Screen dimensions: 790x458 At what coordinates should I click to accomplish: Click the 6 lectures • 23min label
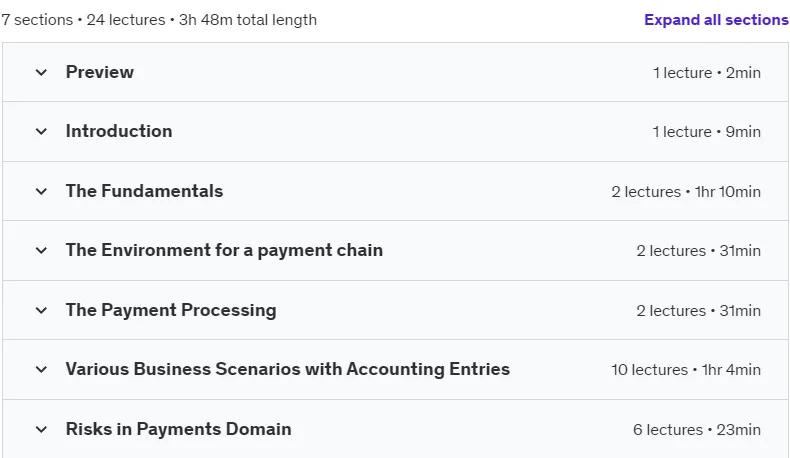point(697,430)
